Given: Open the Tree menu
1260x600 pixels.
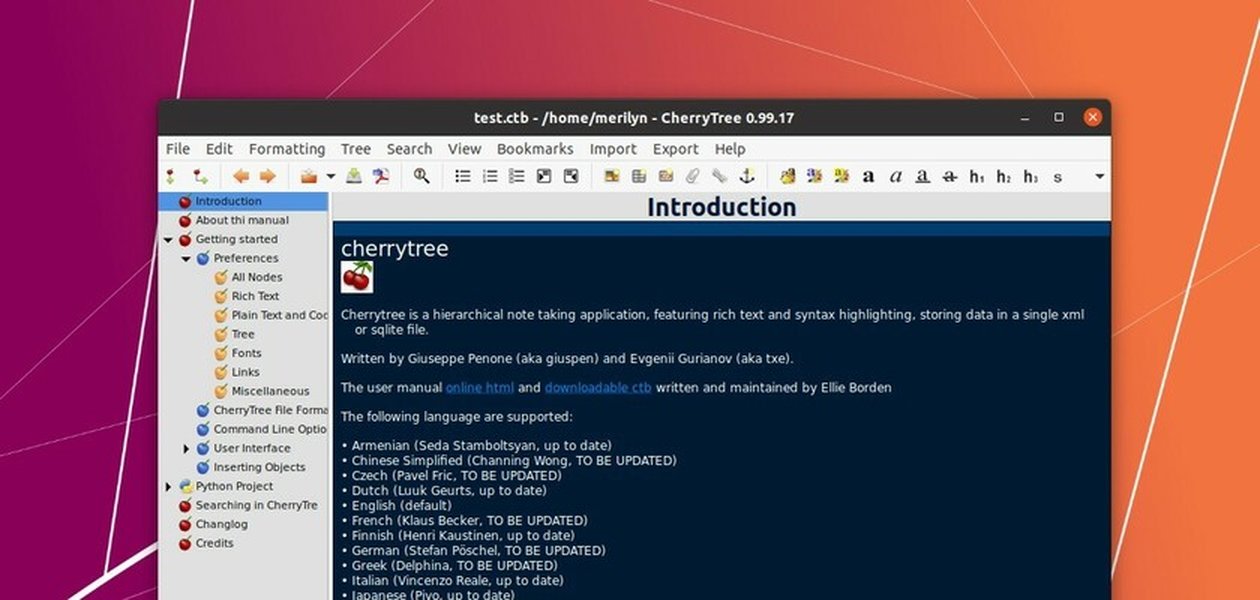Looking at the screenshot, I should (x=355, y=149).
